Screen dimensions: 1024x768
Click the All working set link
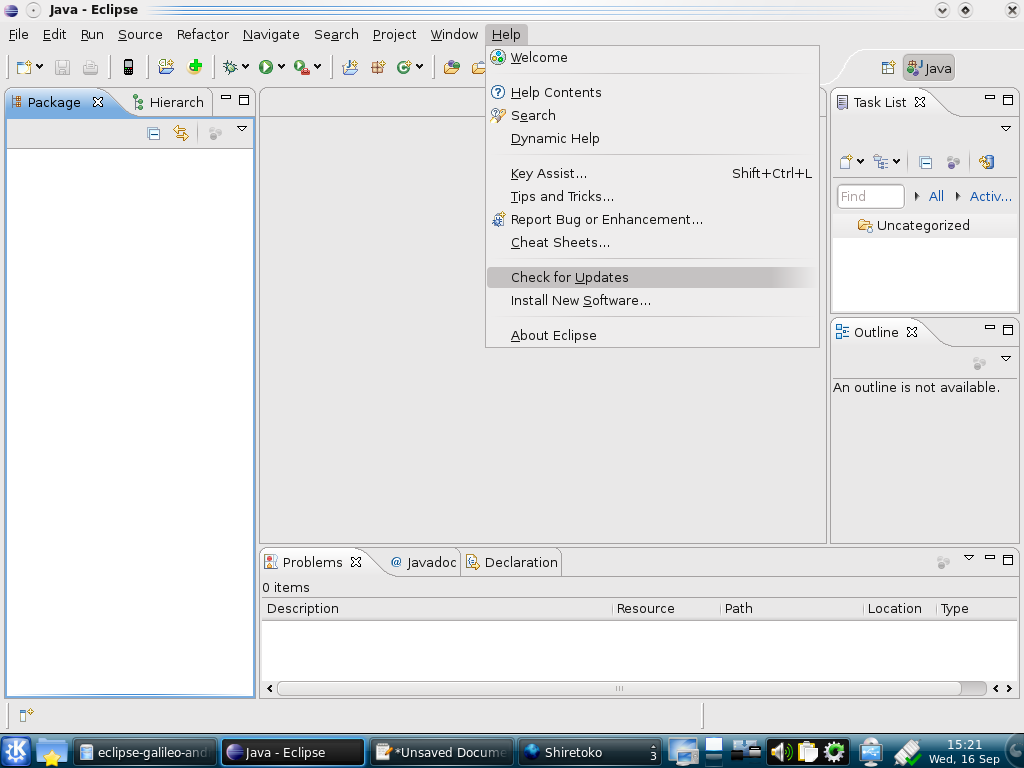936,197
